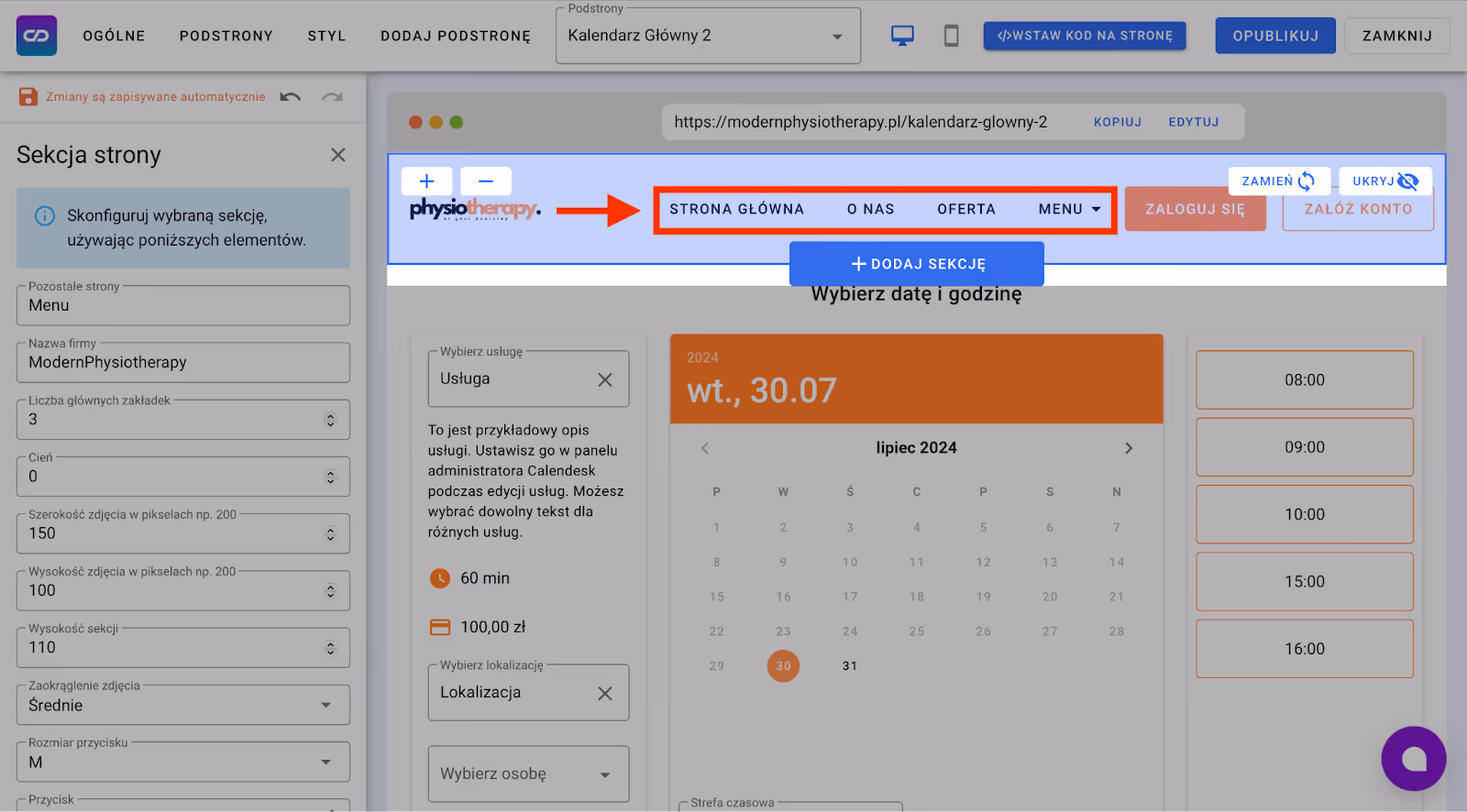Open the Dodaj podstronę menu
Image resolution: width=1467 pixels, height=812 pixels.
coord(455,36)
